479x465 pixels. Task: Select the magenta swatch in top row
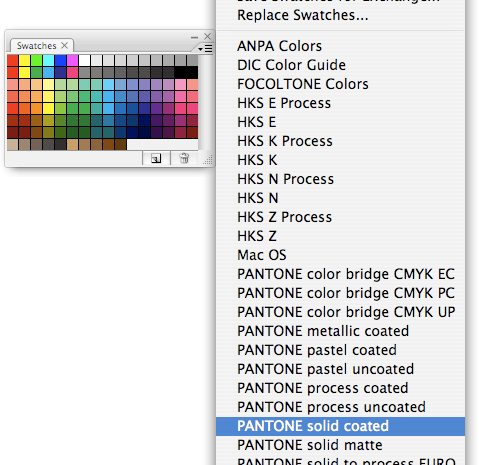(72, 61)
